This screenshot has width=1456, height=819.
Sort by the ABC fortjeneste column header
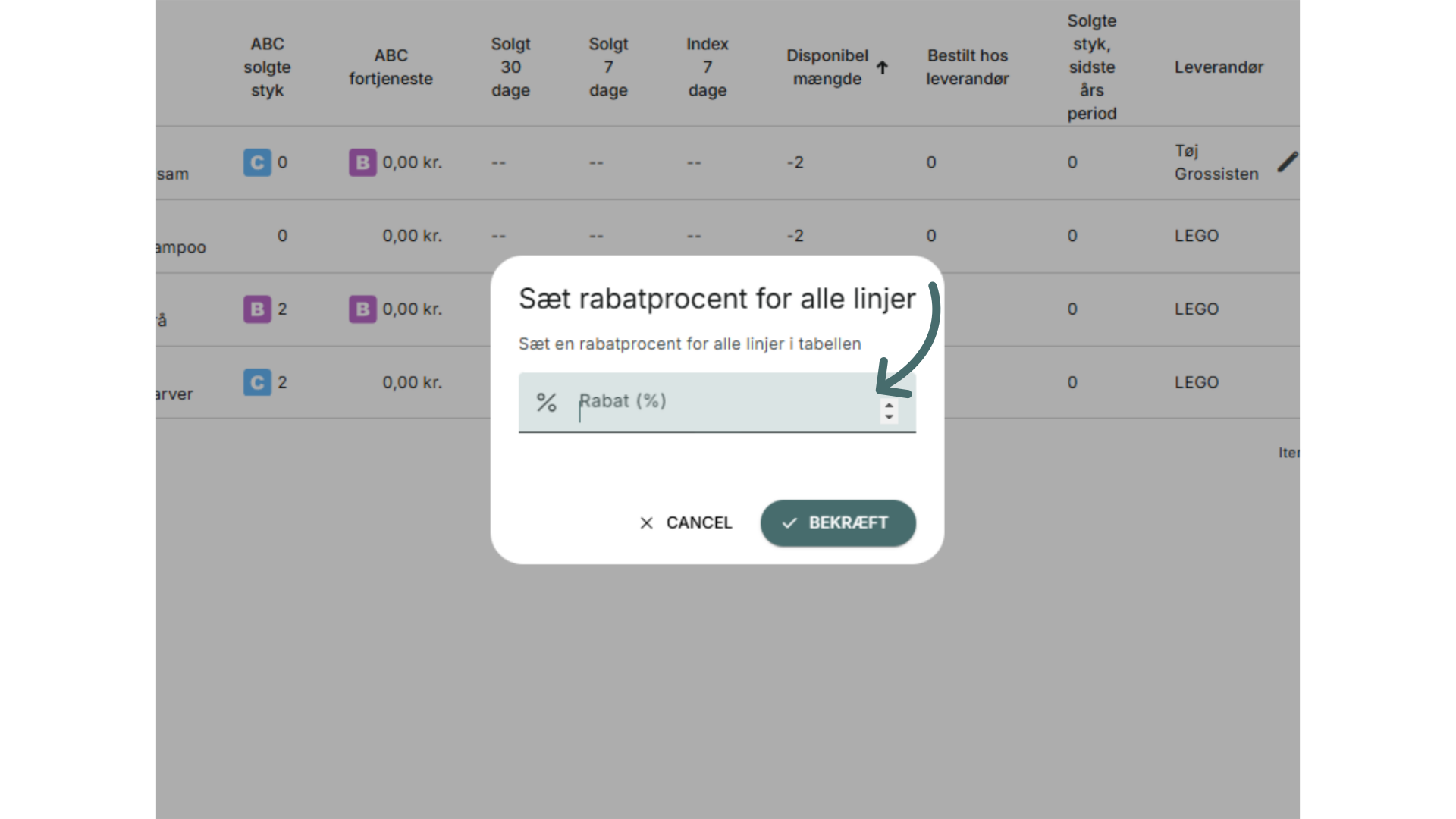click(x=391, y=67)
